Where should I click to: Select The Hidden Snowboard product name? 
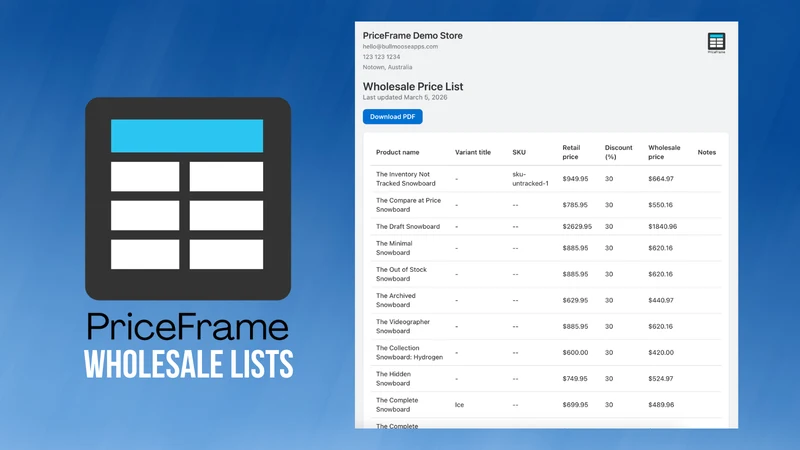393,379
